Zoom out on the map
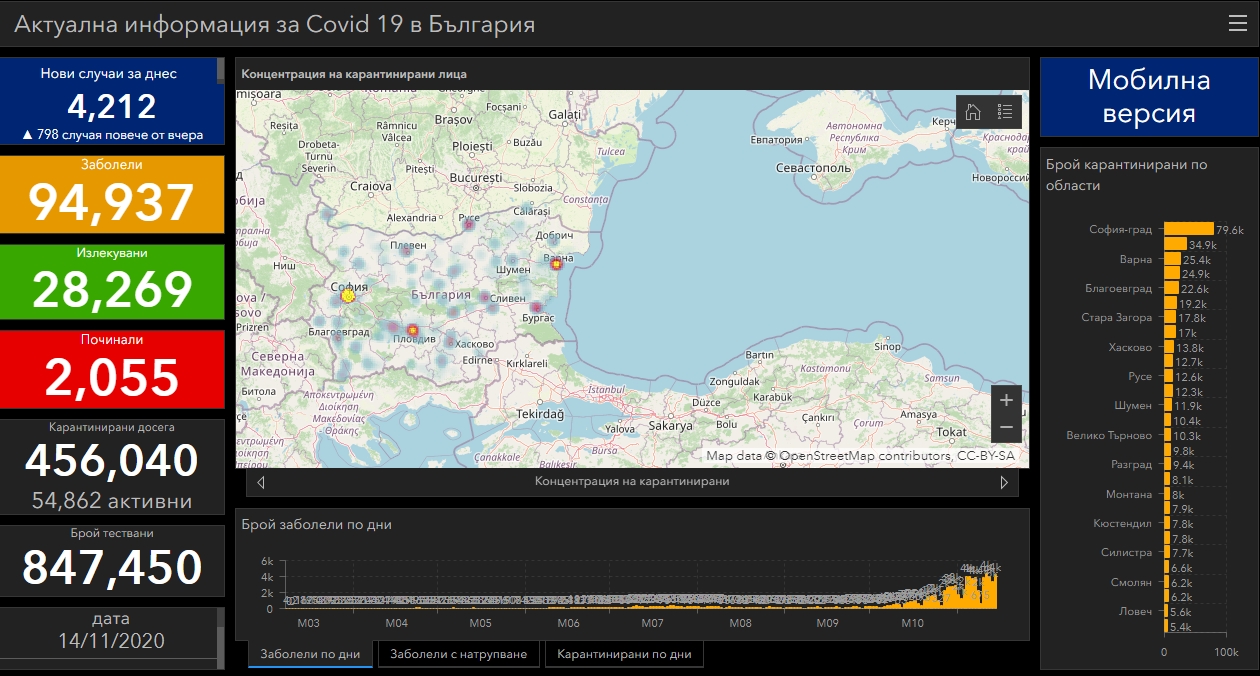 (x=1006, y=428)
